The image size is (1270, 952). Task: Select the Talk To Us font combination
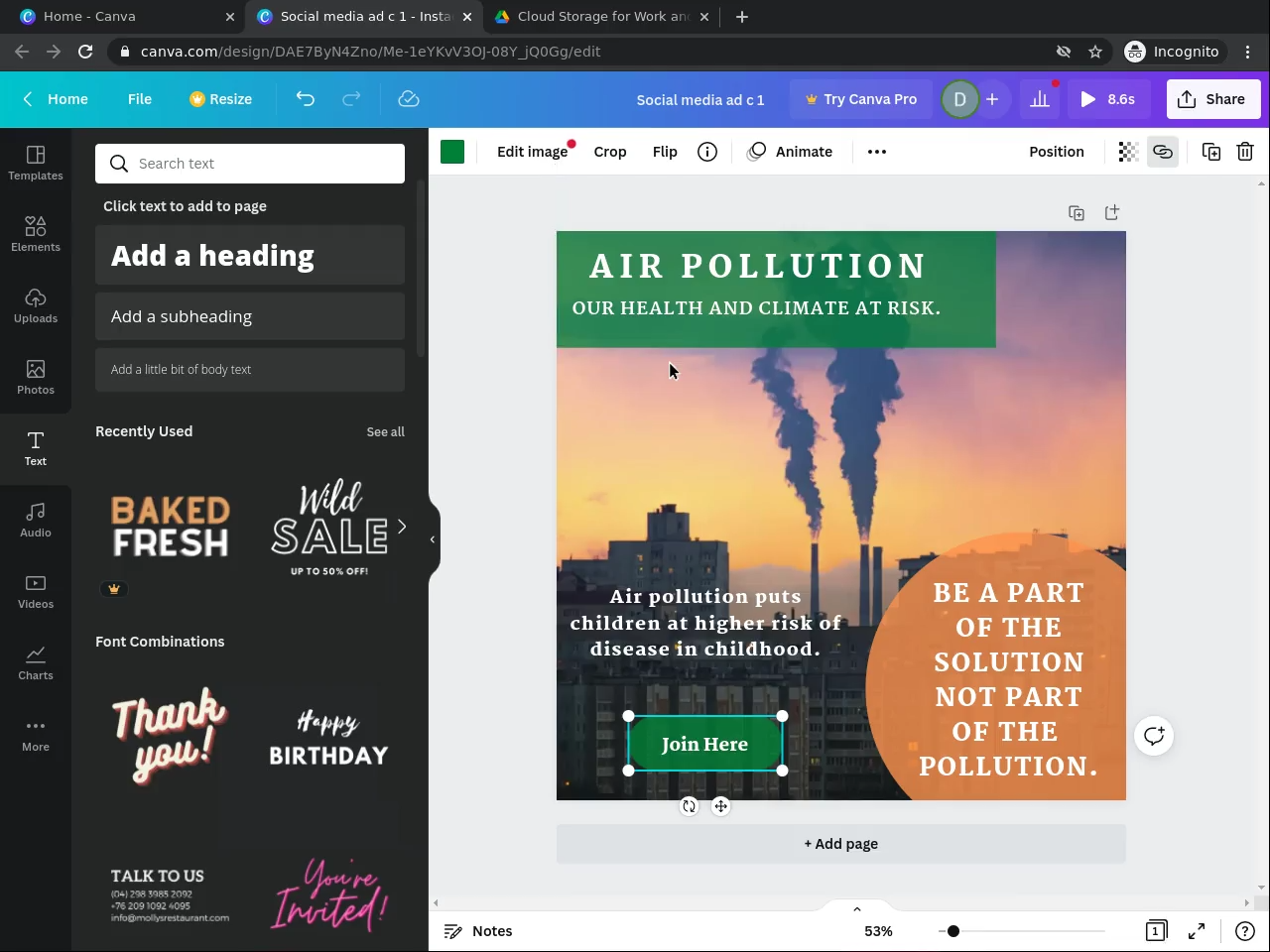171,896
